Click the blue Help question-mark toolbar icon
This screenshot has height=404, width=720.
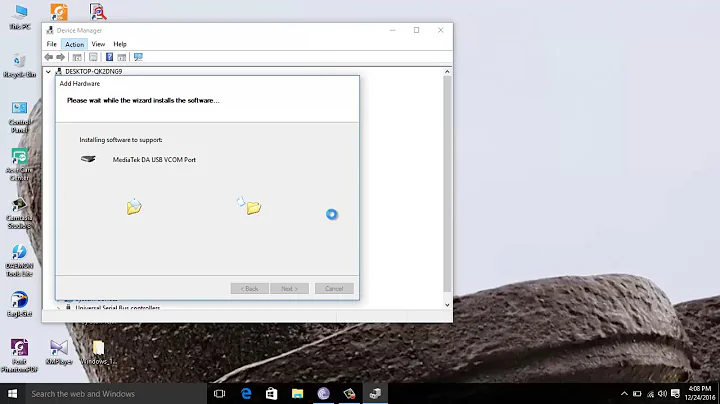pos(109,57)
